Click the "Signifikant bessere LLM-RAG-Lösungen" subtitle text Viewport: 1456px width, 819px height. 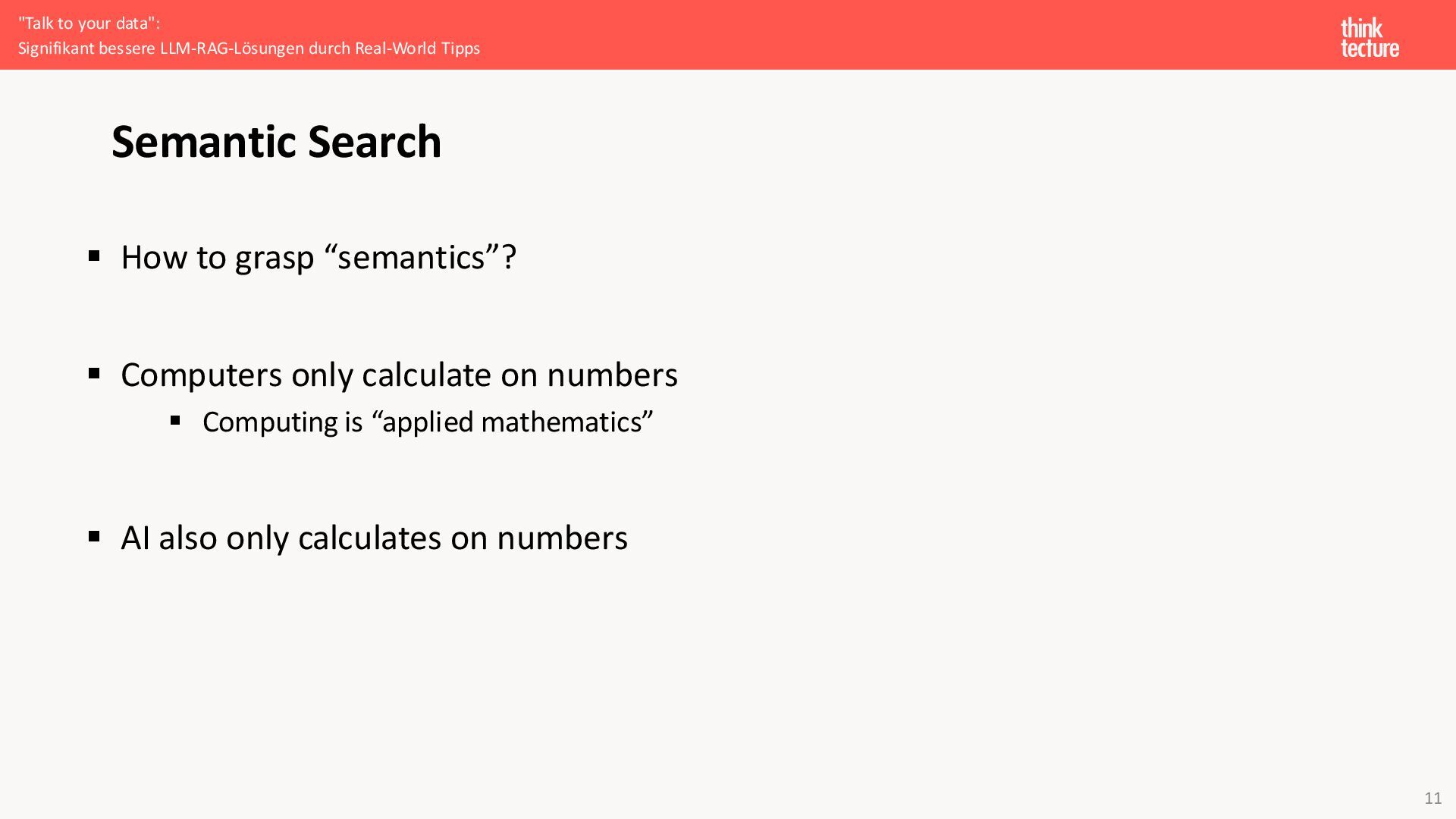(x=161, y=49)
